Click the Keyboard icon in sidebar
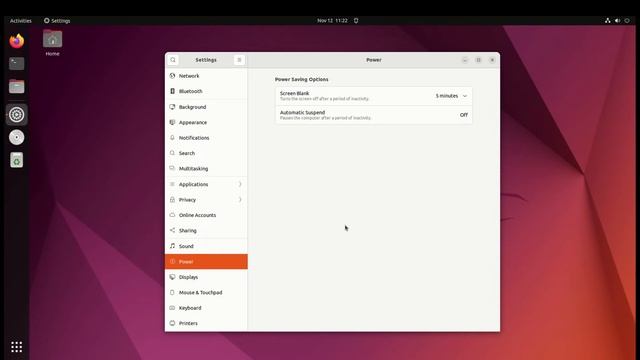Viewport: 640px width, 360px height. point(172,308)
